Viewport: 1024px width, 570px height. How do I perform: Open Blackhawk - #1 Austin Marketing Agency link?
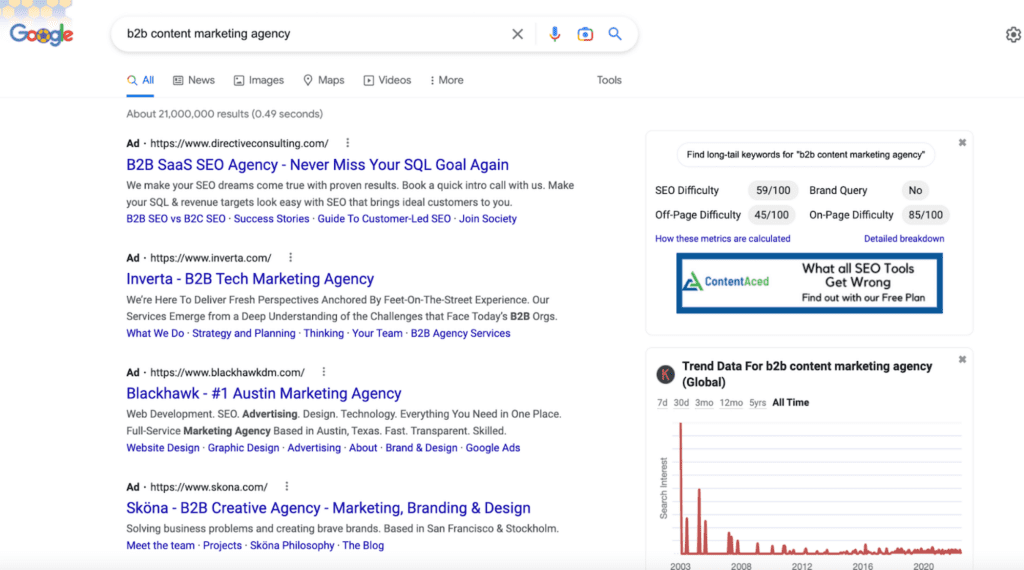click(264, 393)
